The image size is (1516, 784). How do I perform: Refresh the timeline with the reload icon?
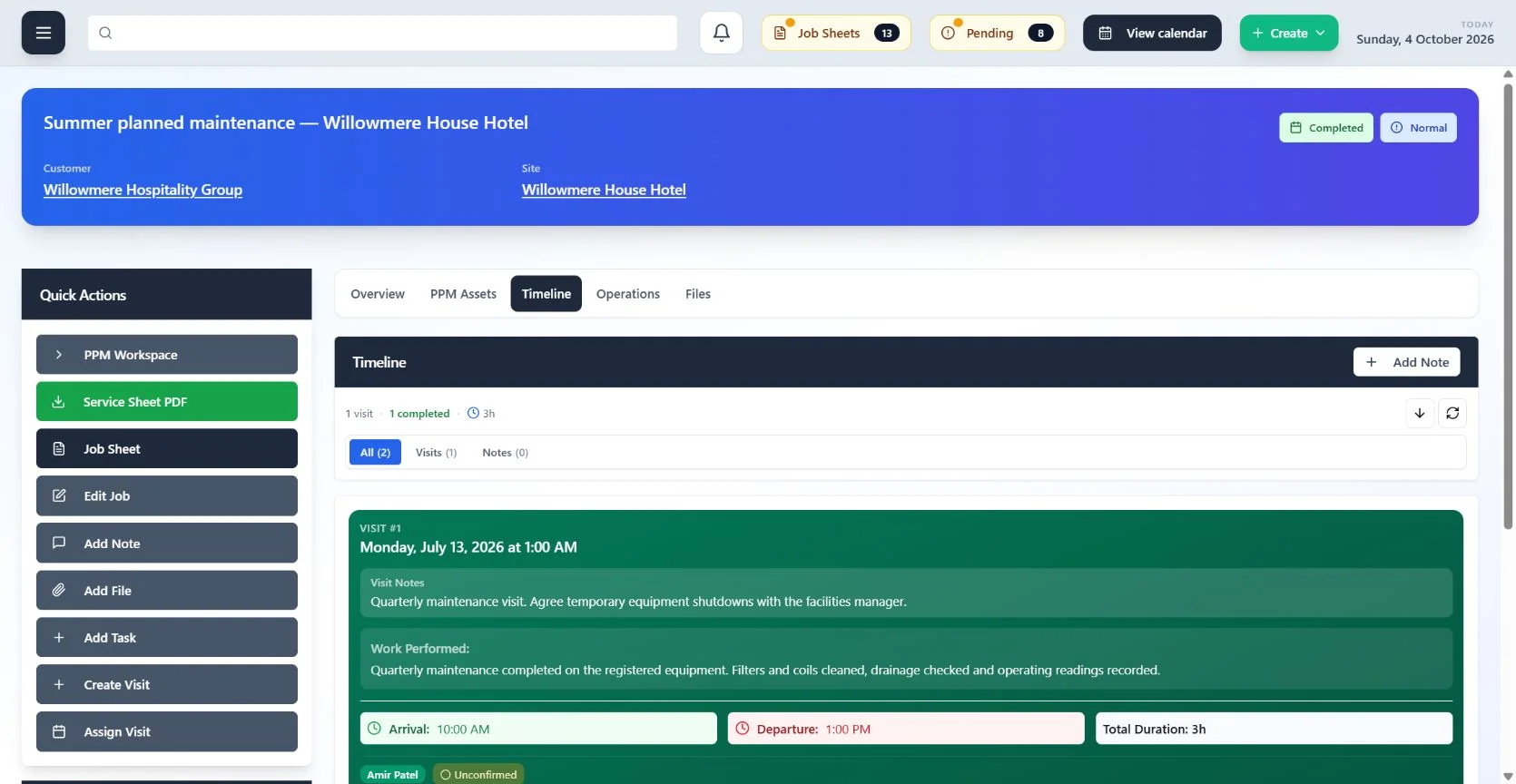point(1452,413)
